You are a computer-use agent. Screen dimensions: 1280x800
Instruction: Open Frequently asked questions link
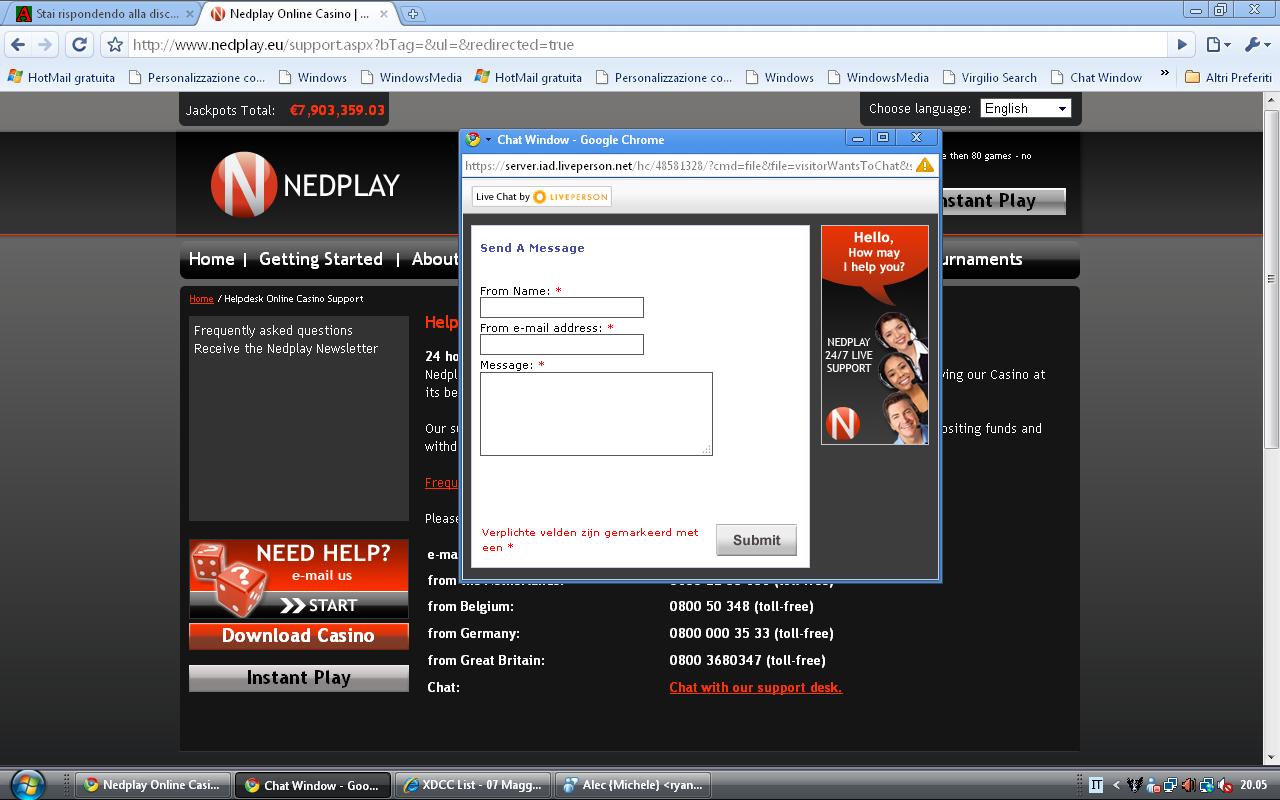pyautogui.click(x=273, y=330)
